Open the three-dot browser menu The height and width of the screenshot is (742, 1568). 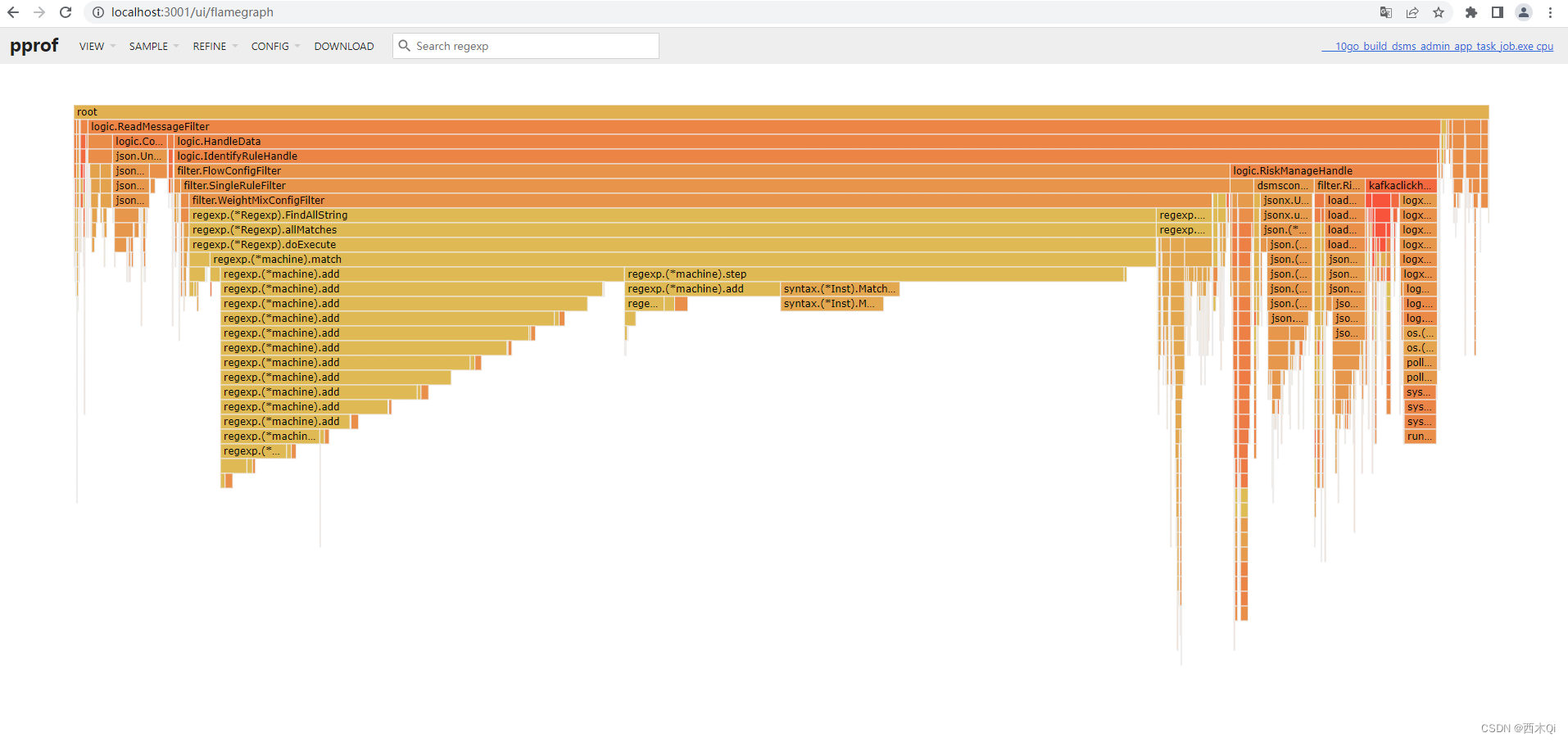click(1550, 12)
